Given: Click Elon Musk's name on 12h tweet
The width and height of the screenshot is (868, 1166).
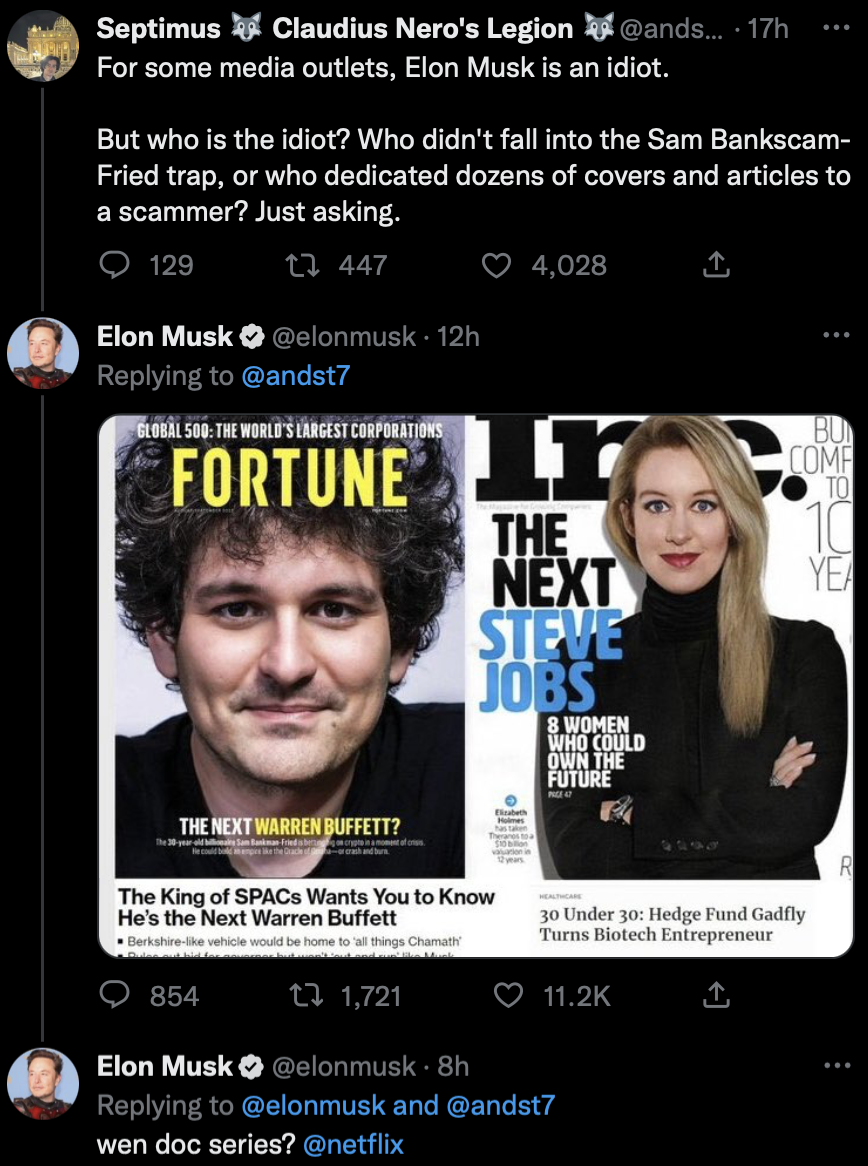Looking at the screenshot, I should point(164,337).
